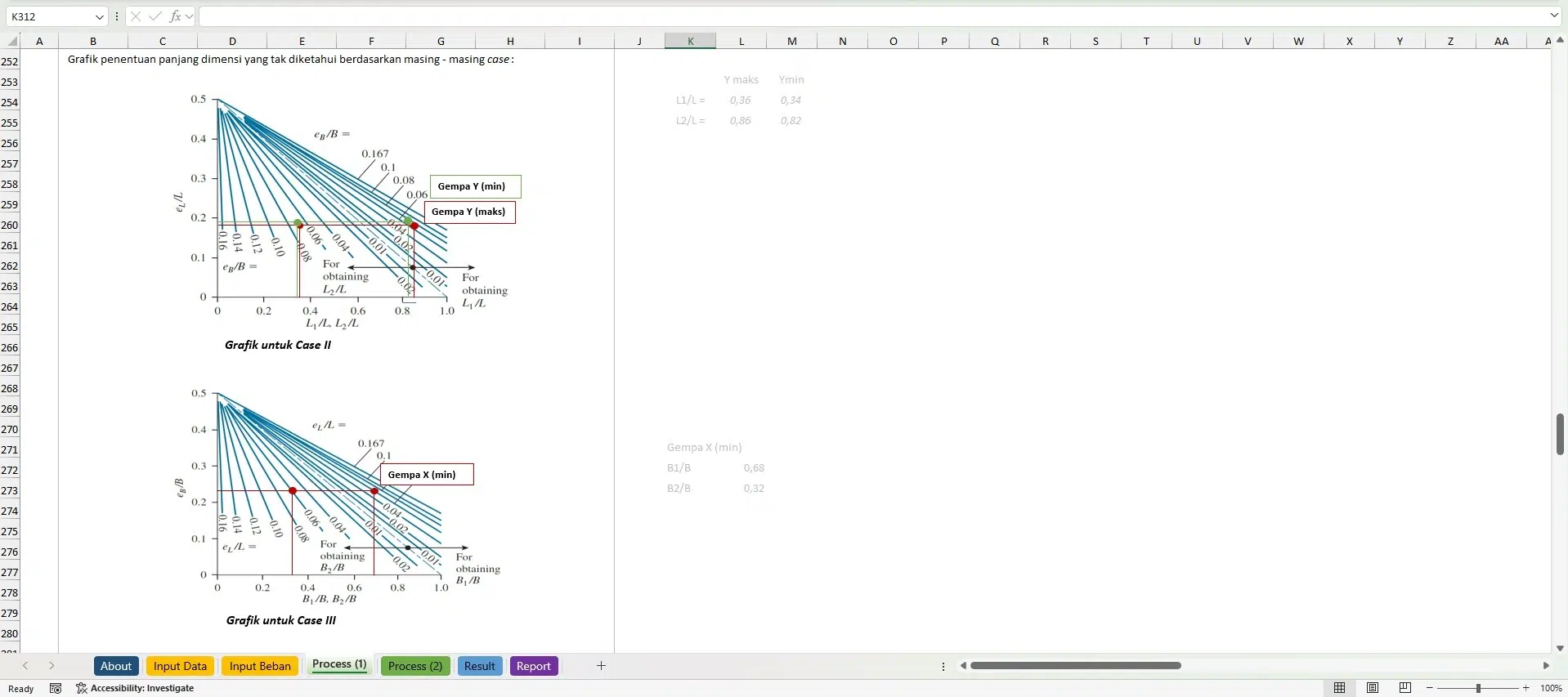The width and height of the screenshot is (1568, 697).
Task: Switch to Page Layout view
Action: click(x=1373, y=689)
